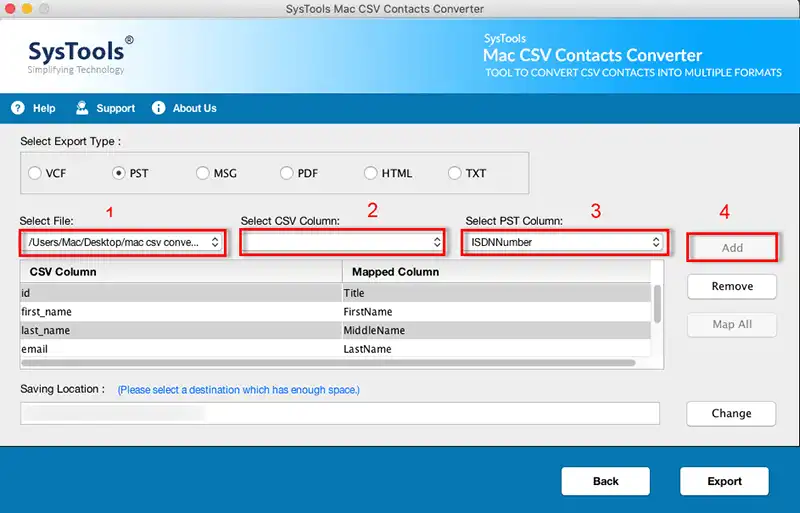Click the mapping table vertical scrollbar
800x513 pixels.
coord(657,304)
